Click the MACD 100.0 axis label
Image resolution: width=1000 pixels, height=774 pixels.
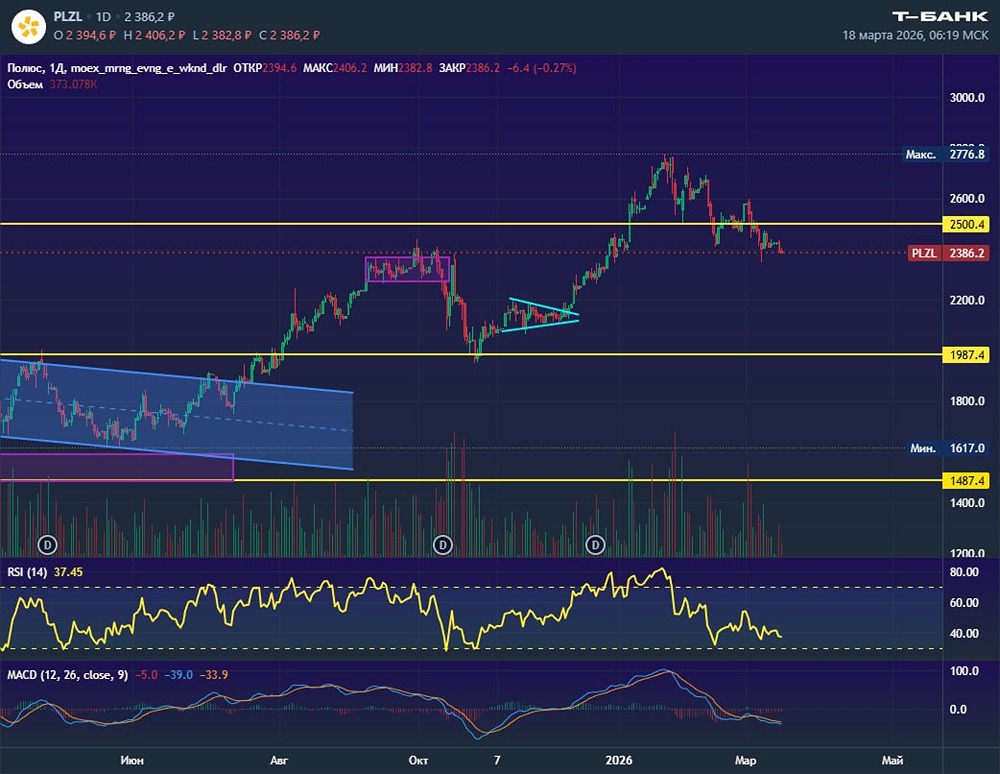pyautogui.click(x=964, y=671)
